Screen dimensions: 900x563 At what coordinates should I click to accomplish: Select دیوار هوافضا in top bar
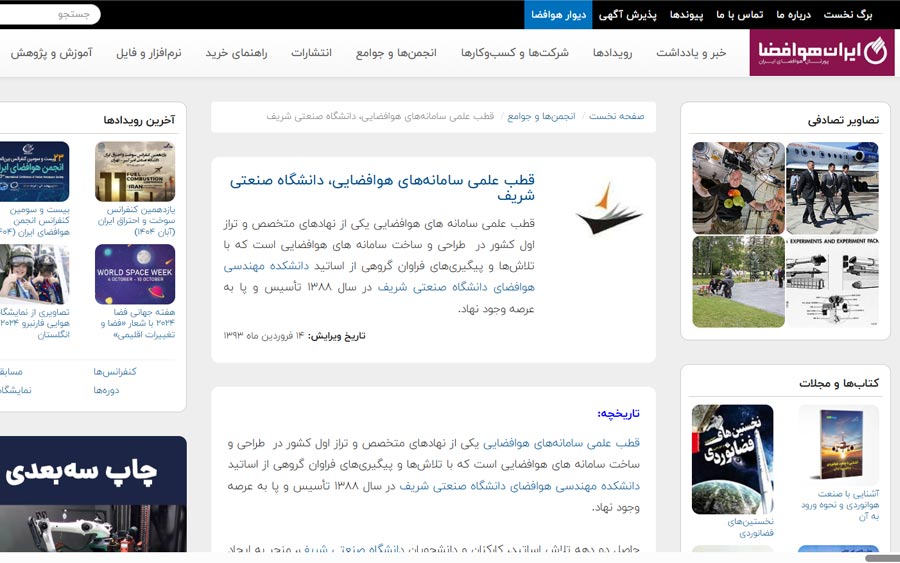pyautogui.click(x=551, y=15)
